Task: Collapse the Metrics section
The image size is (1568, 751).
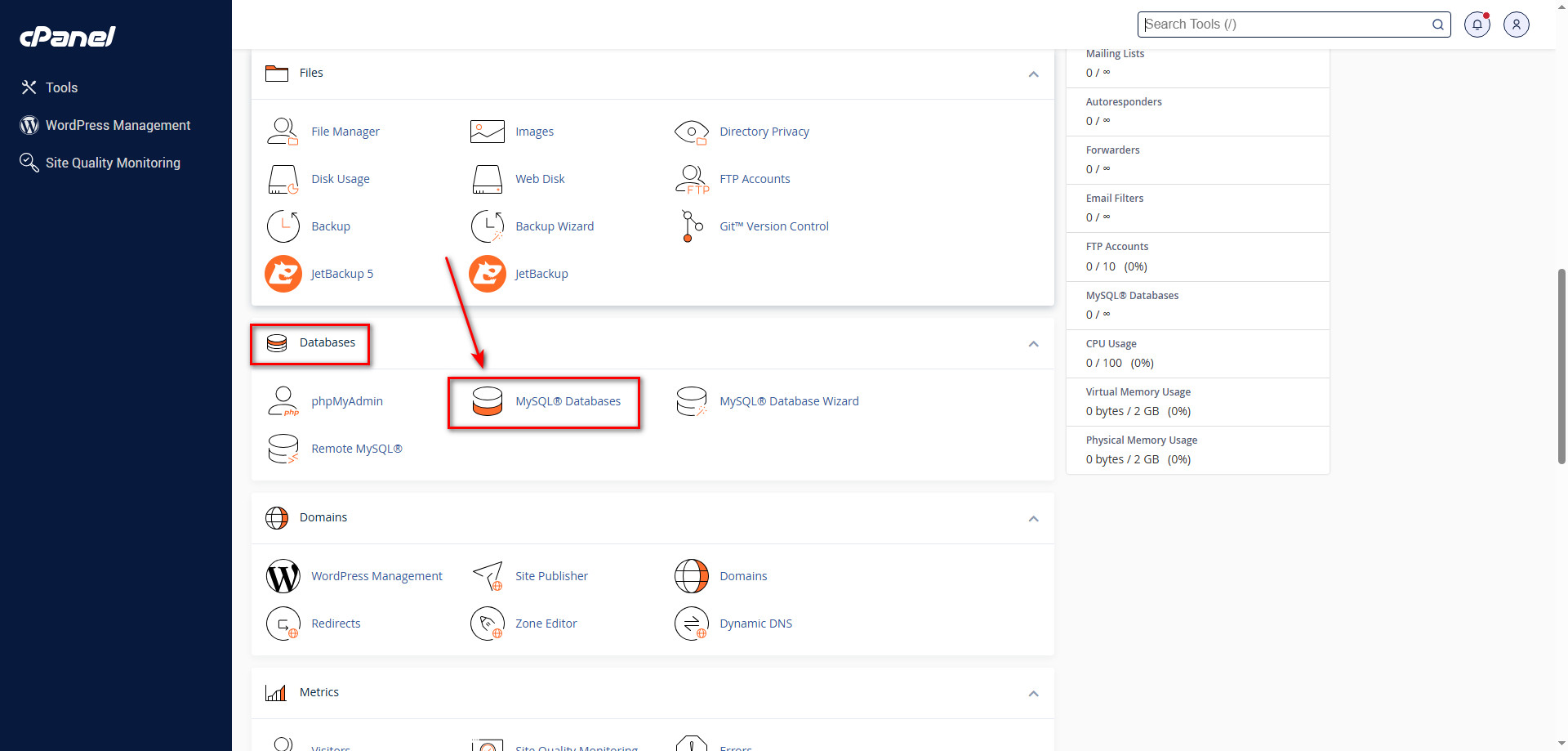Action: pos(1033,694)
